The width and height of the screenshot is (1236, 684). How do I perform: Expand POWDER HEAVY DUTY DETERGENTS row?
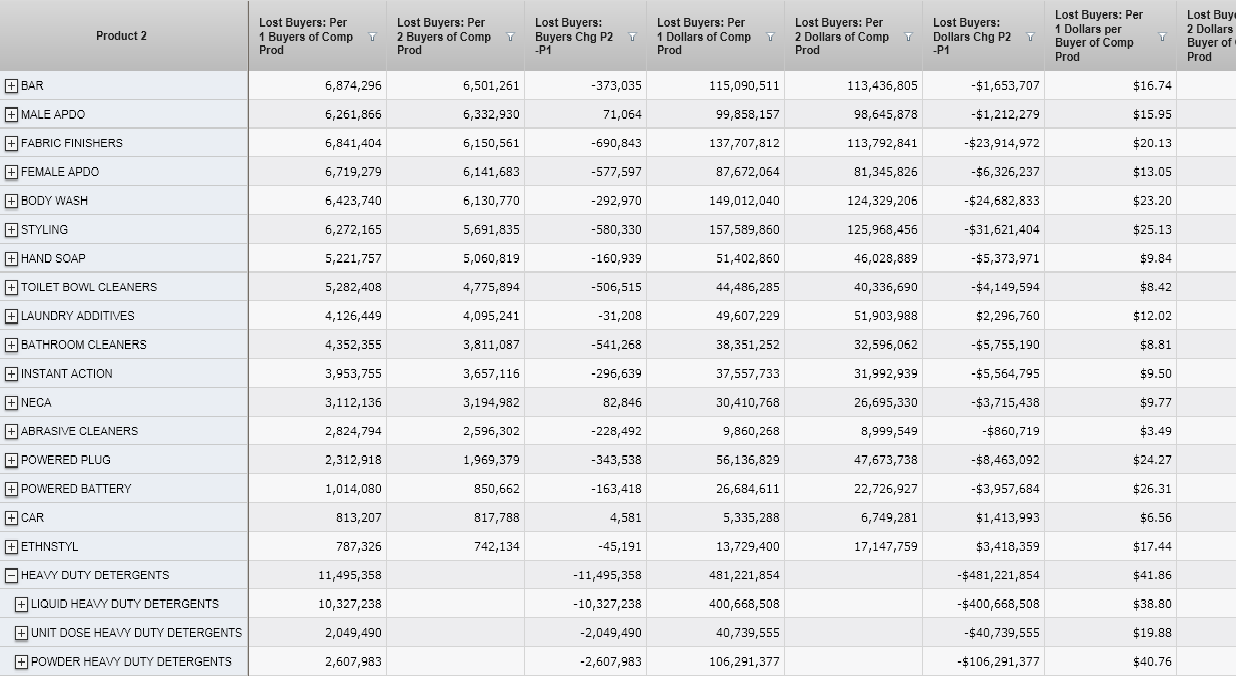click(x=21, y=662)
